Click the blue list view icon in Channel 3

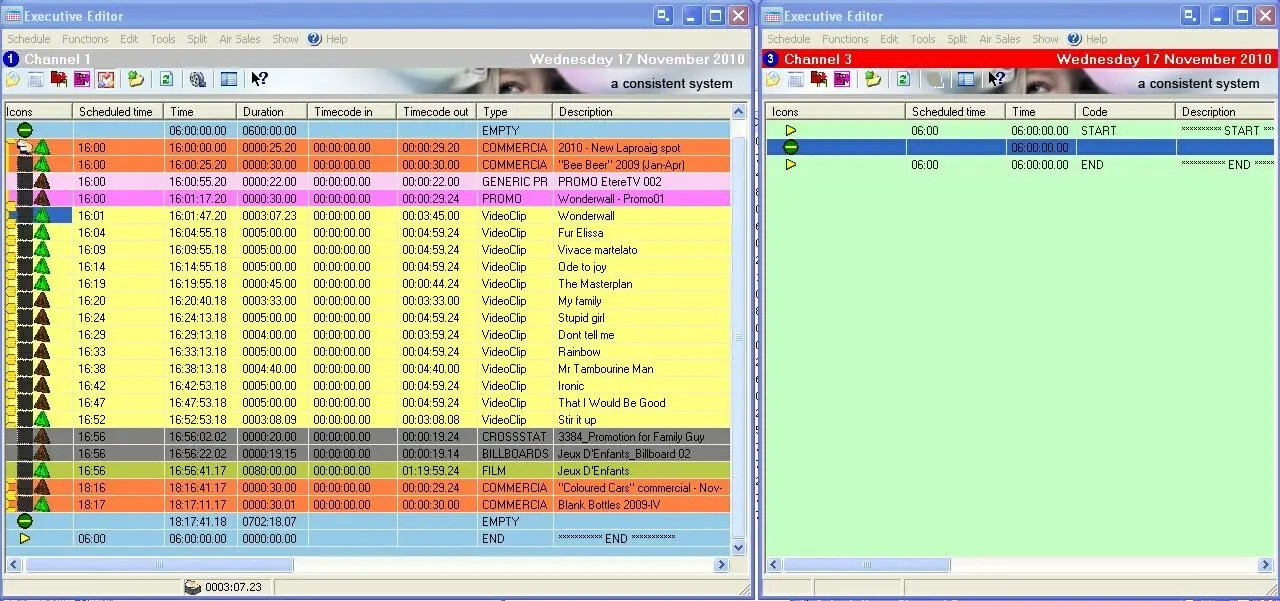(966, 80)
